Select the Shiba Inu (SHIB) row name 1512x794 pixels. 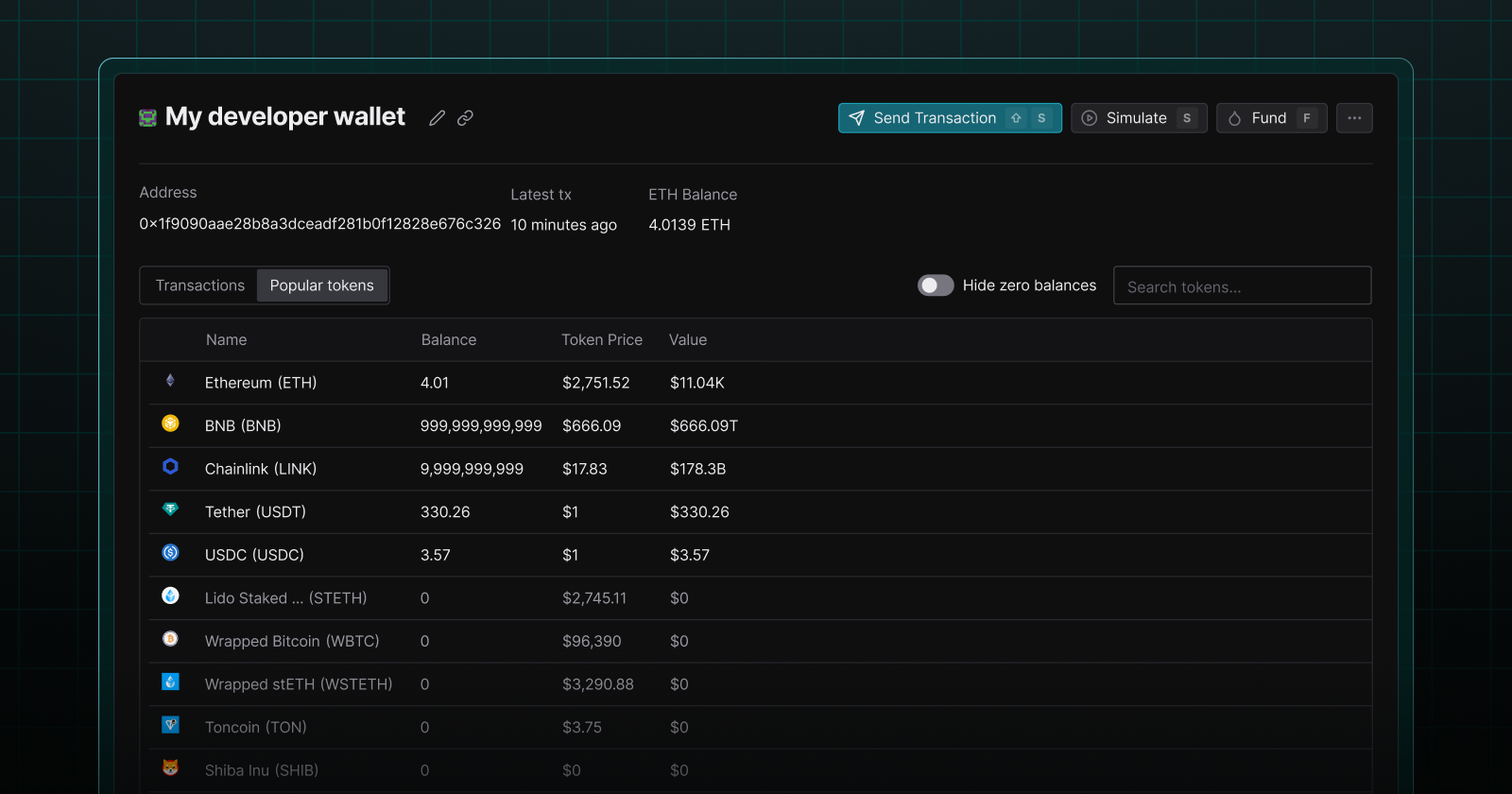pyautogui.click(x=262, y=770)
